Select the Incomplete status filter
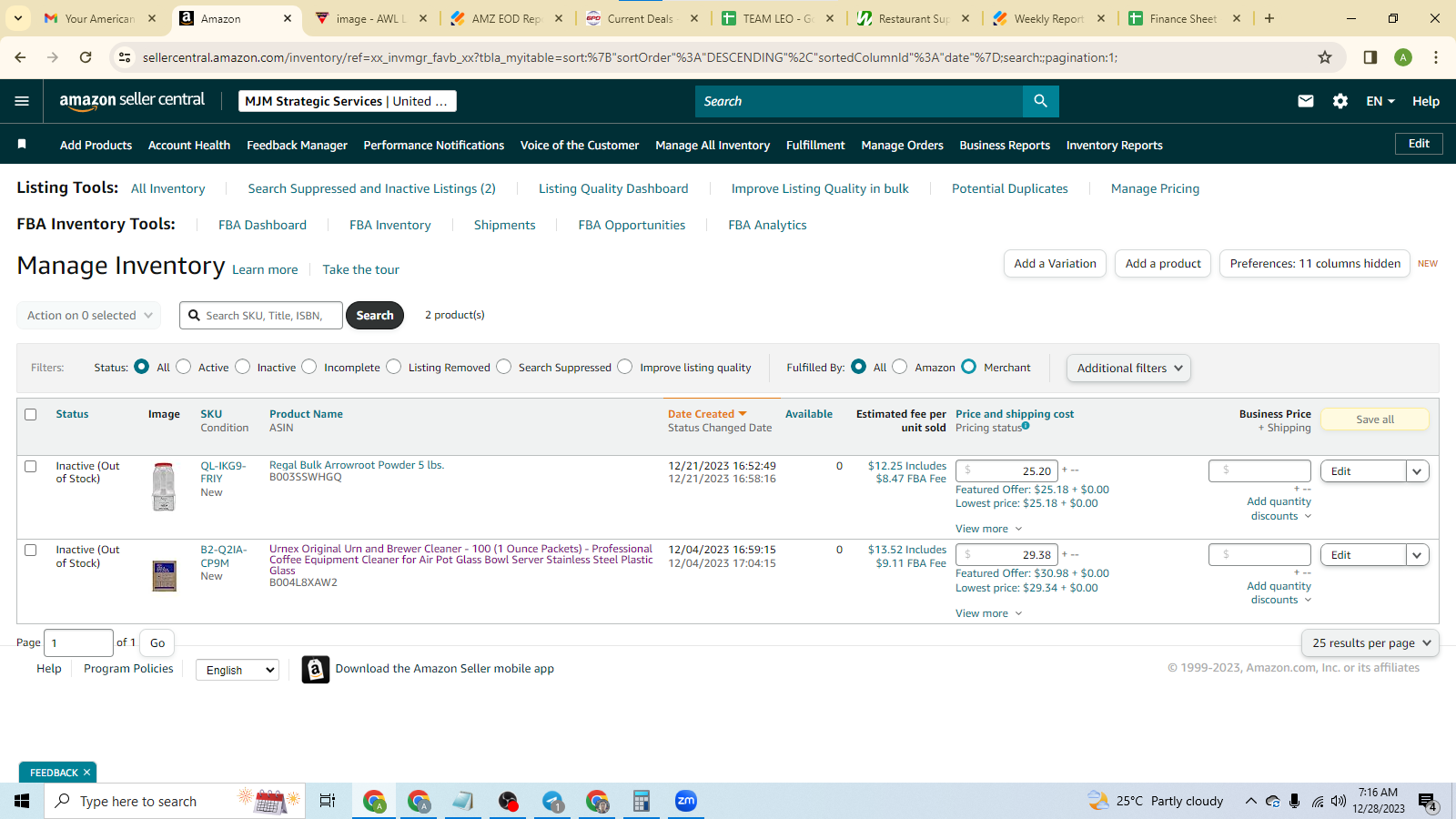1456x819 pixels. click(309, 367)
